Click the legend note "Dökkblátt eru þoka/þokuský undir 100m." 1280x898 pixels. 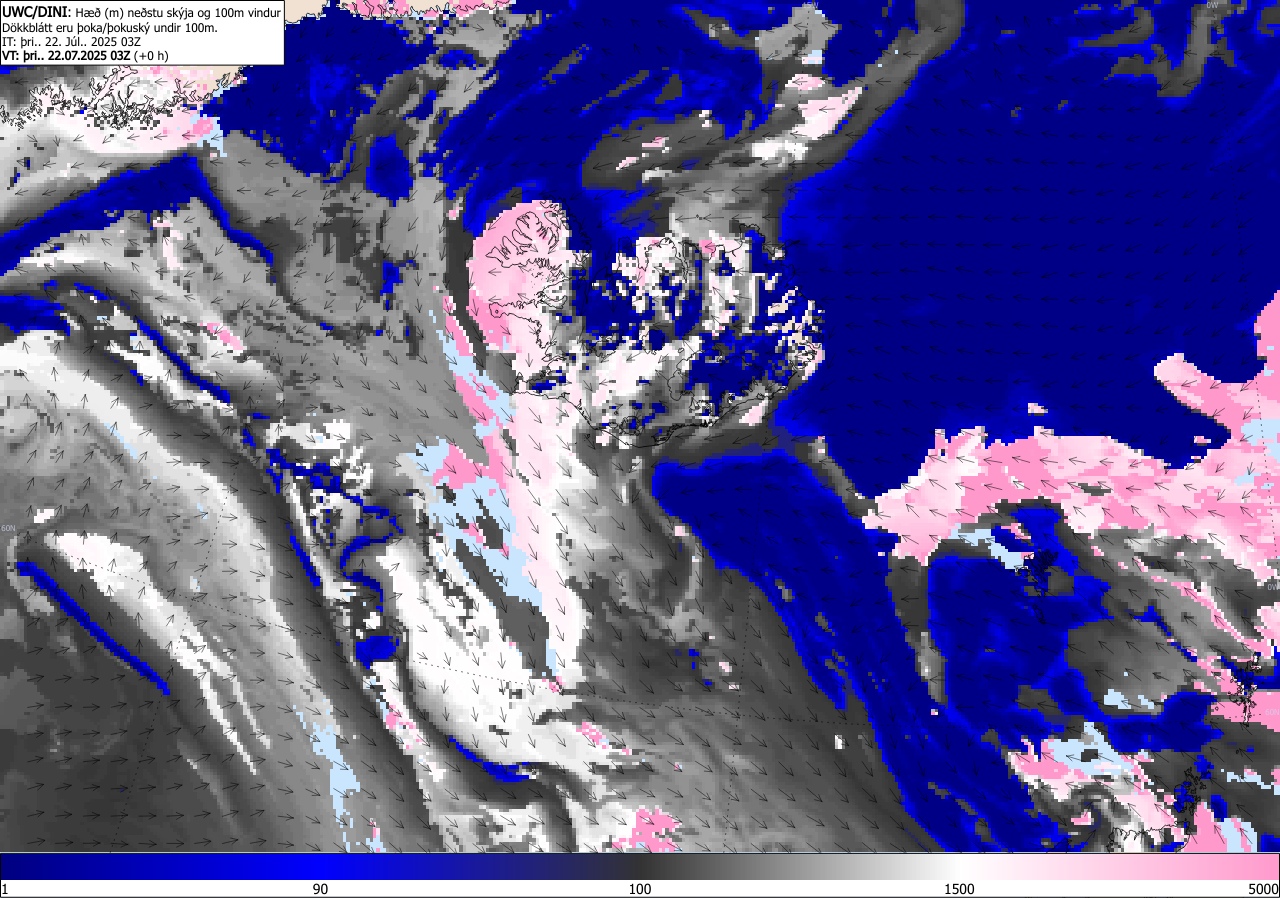pos(110,27)
